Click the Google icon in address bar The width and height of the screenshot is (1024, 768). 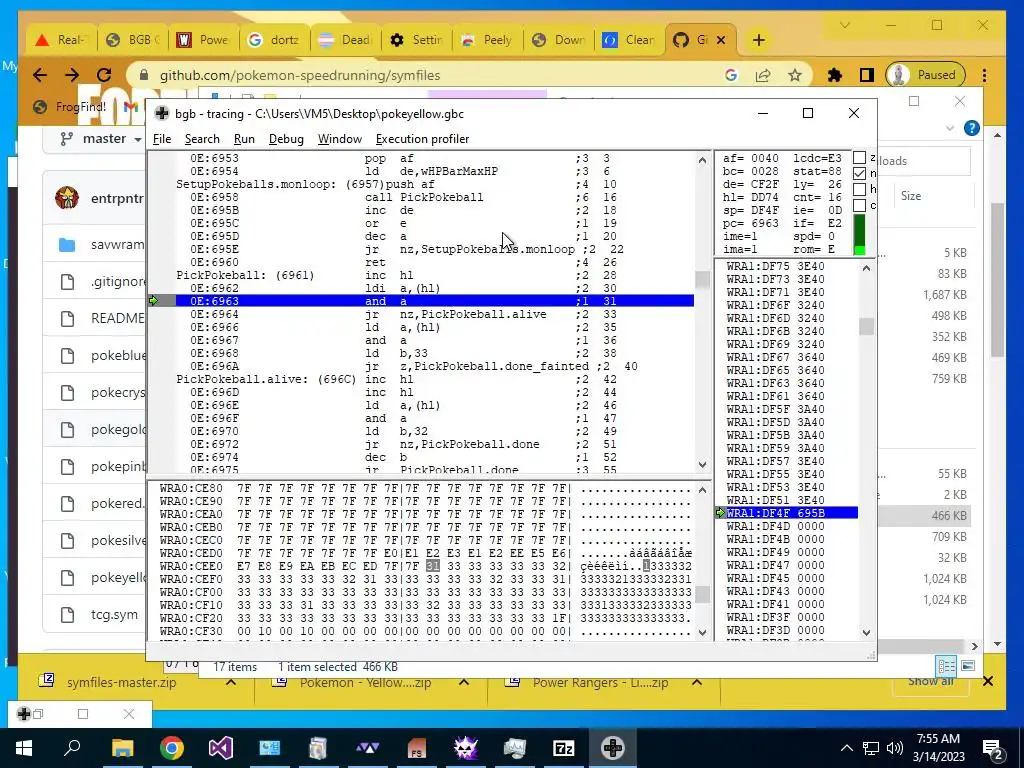(x=731, y=75)
